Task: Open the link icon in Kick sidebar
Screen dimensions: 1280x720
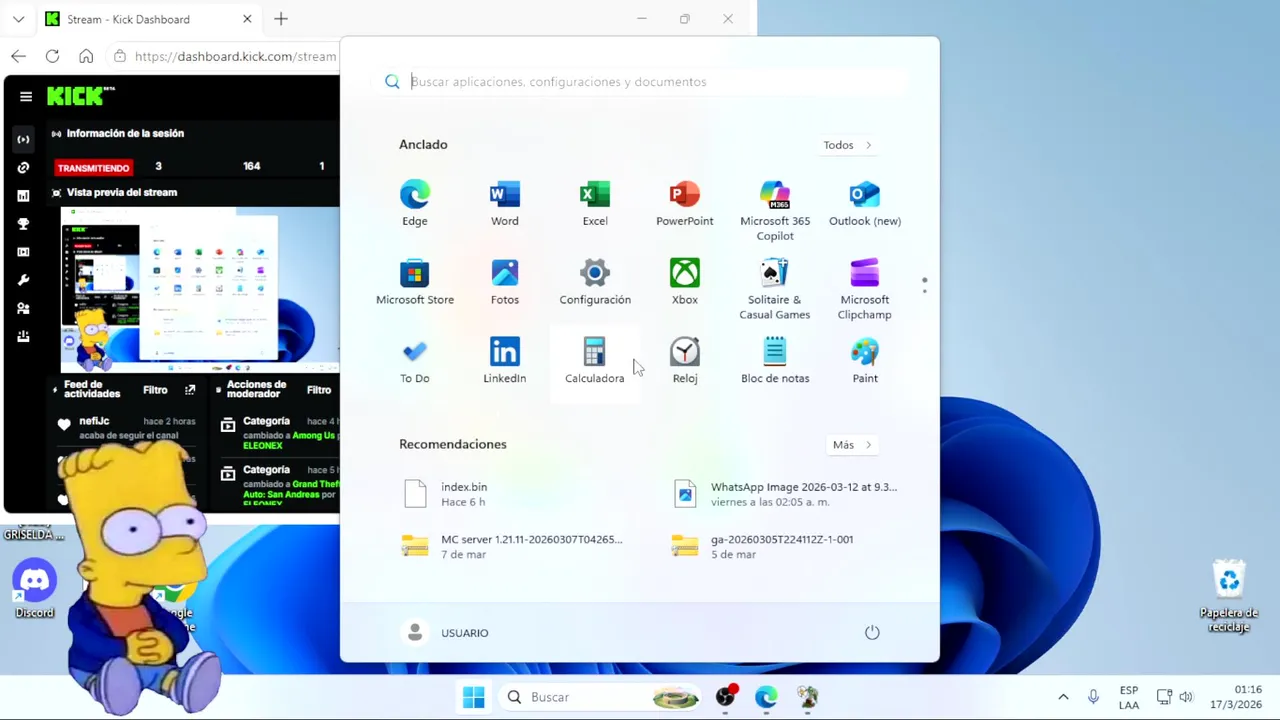Action: pos(23,167)
